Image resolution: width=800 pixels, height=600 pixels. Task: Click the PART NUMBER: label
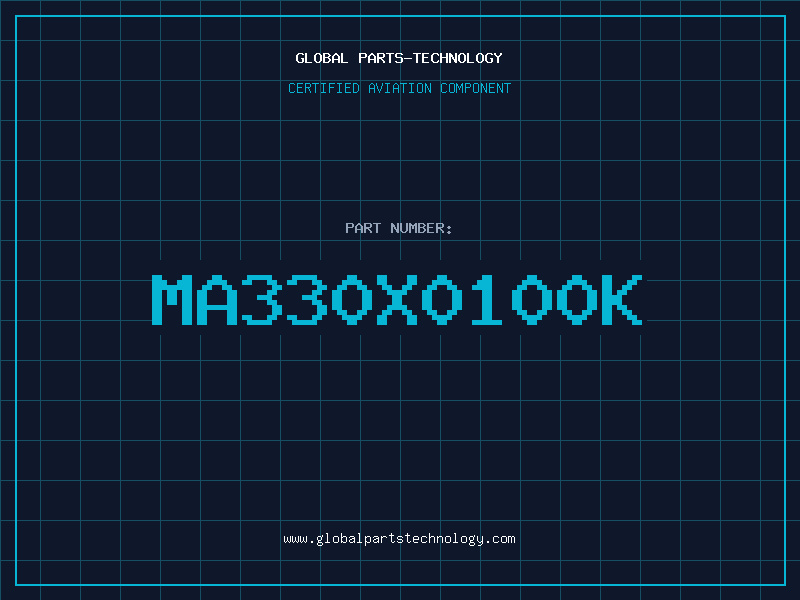pos(398,228)
